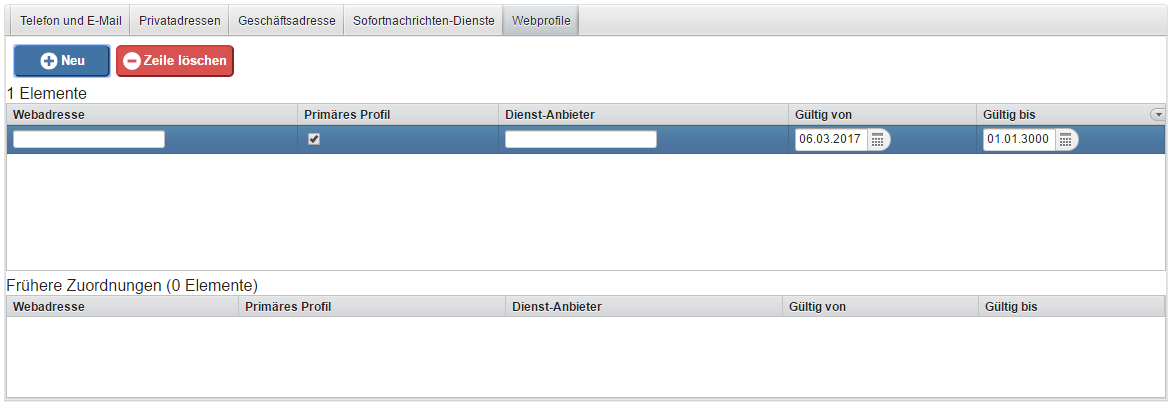Open calendar picker for Gültig bis date
The width and height of the screenshot is (1173, 408).
[x=1066, y=140]
